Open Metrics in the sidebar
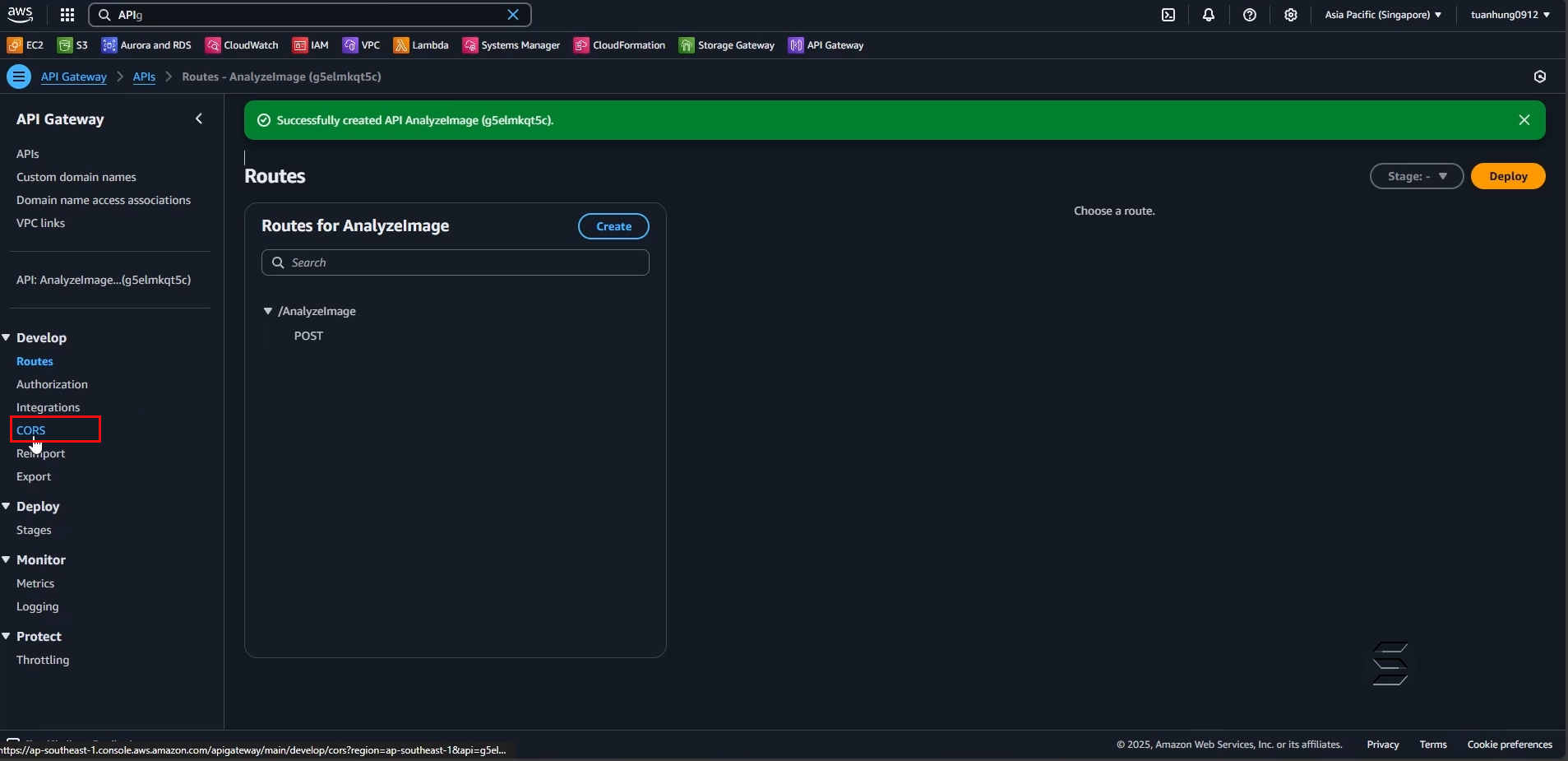 [x=35, y=583]
